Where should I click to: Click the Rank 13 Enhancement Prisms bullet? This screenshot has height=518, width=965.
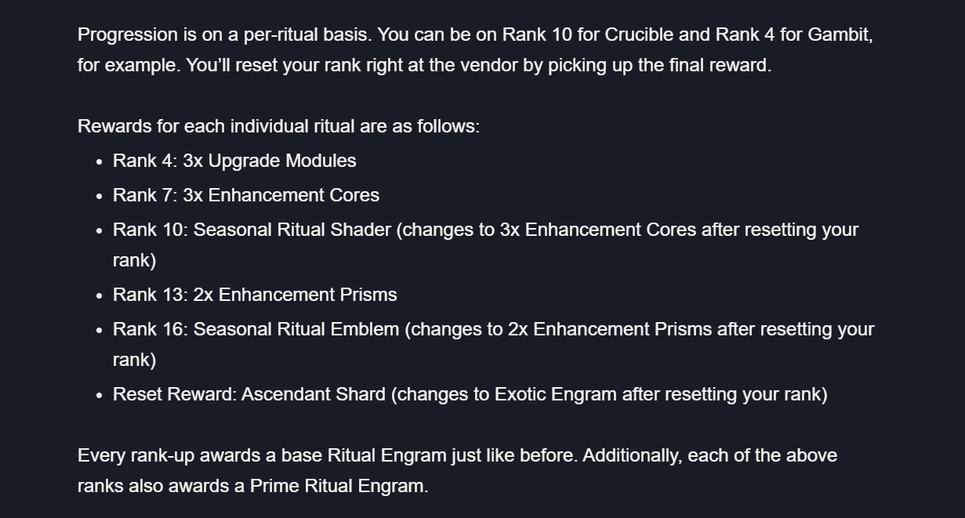[x=254, y=295]
